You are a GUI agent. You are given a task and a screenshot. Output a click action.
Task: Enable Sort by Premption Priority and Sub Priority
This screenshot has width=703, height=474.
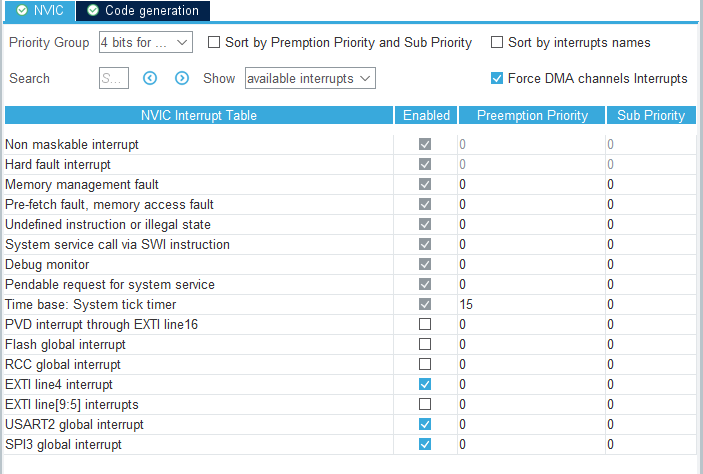pos(214,43)
